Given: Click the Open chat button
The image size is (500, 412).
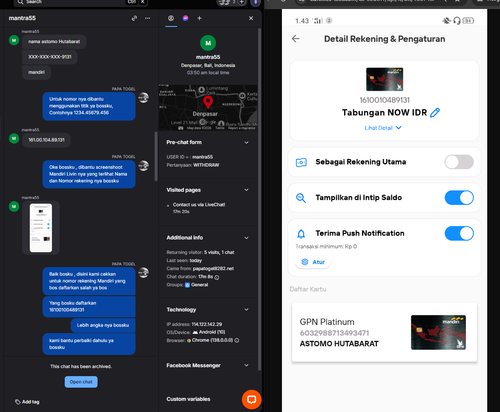Looking at the screenshot, I should (81, 382).
